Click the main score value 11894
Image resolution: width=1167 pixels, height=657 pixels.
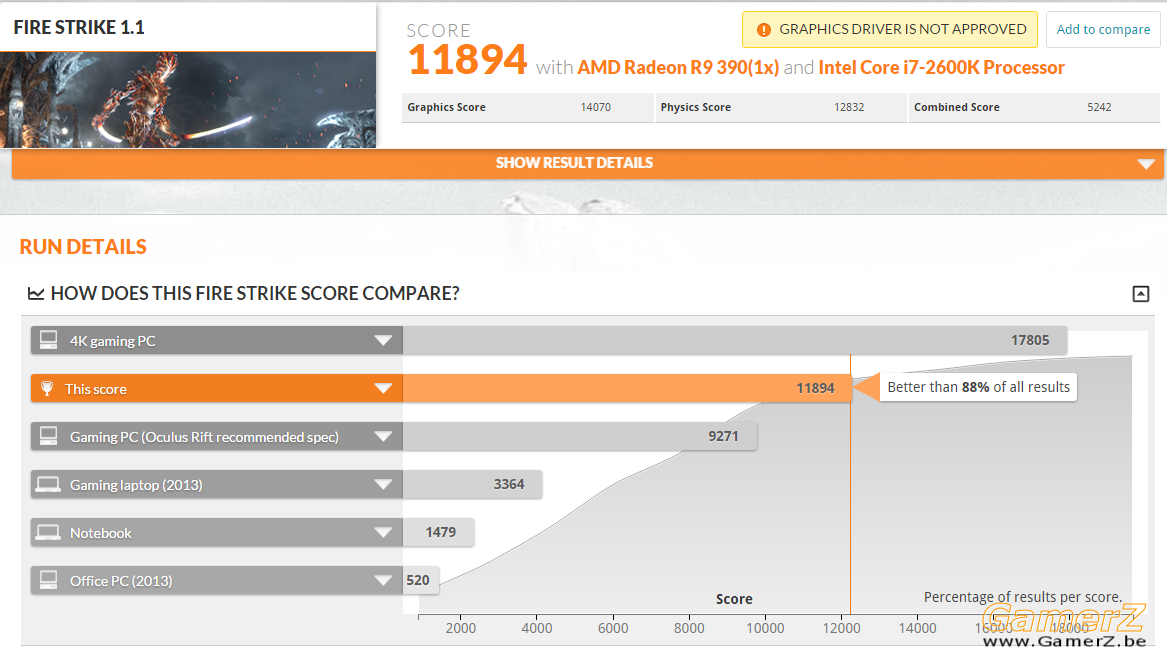tap(467, 60)
